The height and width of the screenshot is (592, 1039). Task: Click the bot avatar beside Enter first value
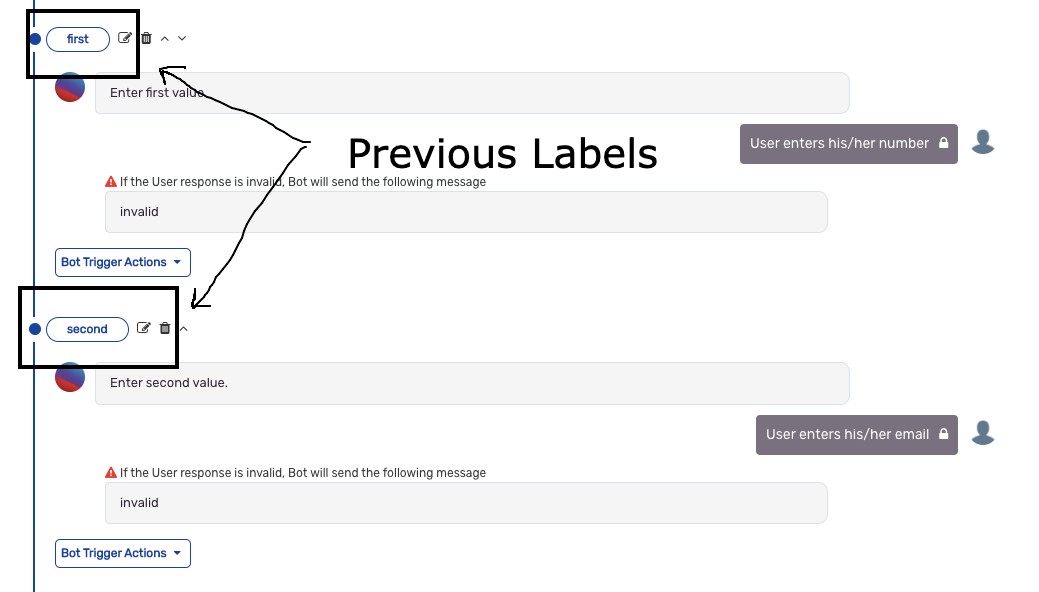pos(69,87)
